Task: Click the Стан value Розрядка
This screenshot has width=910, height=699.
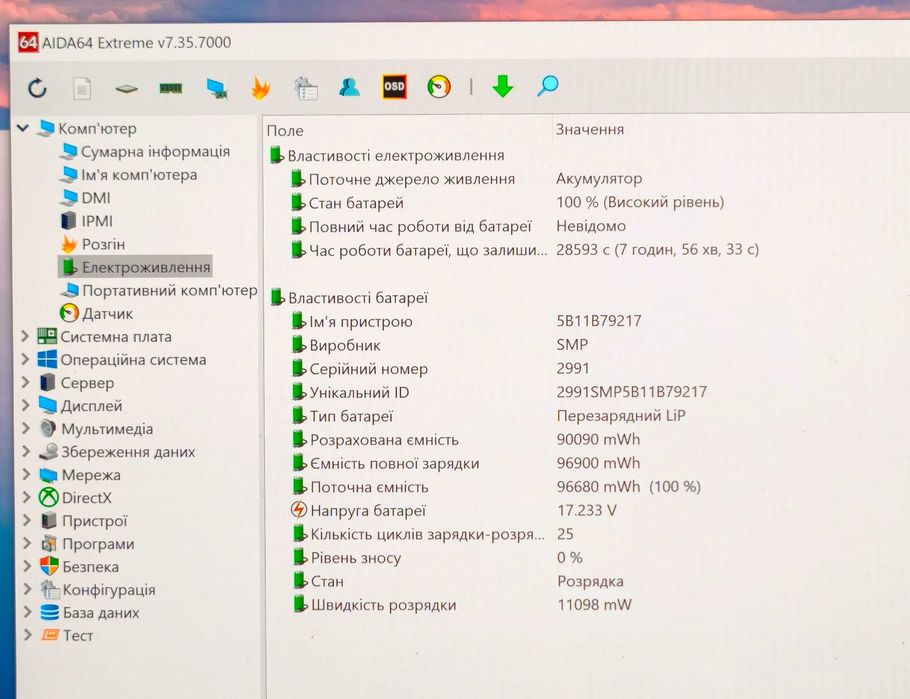Action: [x=590, y=581]
